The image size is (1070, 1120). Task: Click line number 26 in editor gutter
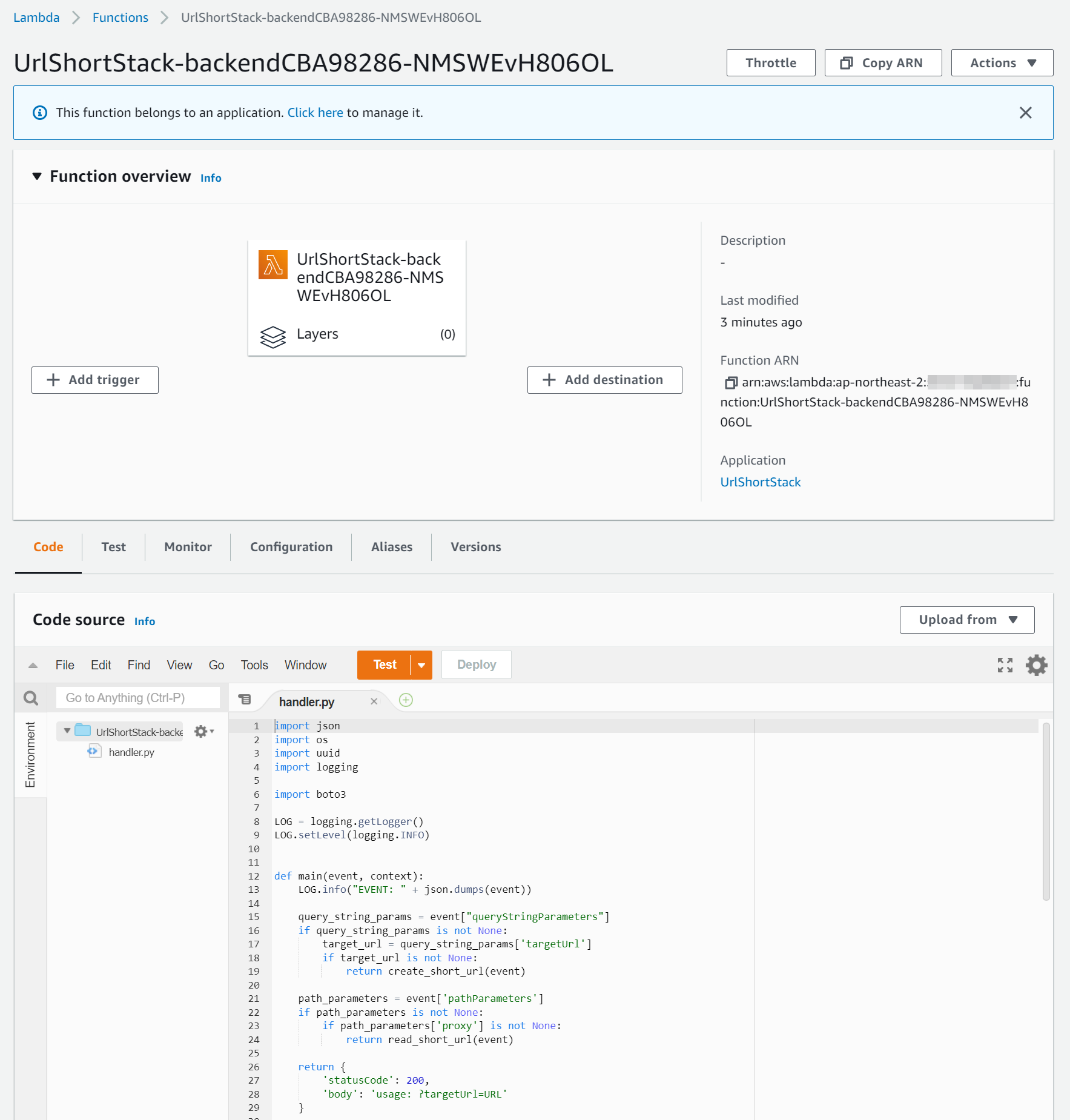point(254,1067)
